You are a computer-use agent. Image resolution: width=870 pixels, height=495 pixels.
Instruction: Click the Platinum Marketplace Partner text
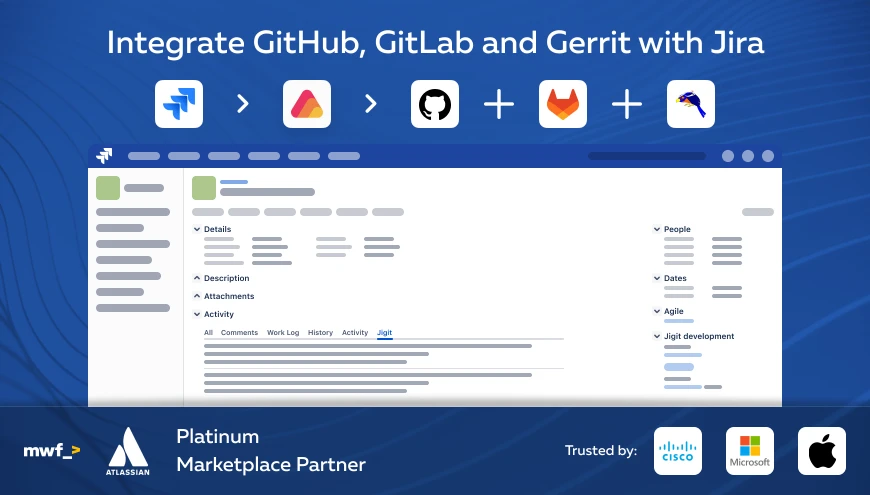click(271, 451)
